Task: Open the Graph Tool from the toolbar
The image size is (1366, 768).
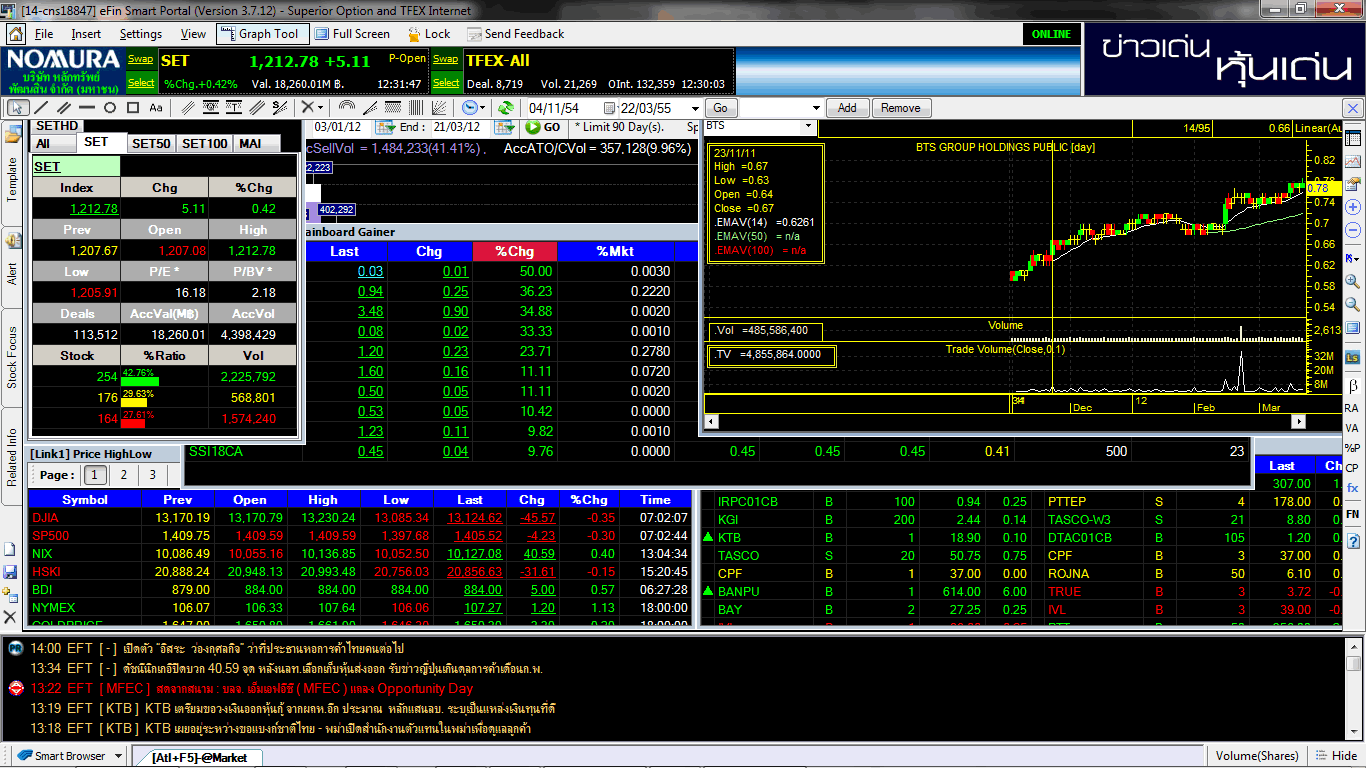Action: (263, 33)
